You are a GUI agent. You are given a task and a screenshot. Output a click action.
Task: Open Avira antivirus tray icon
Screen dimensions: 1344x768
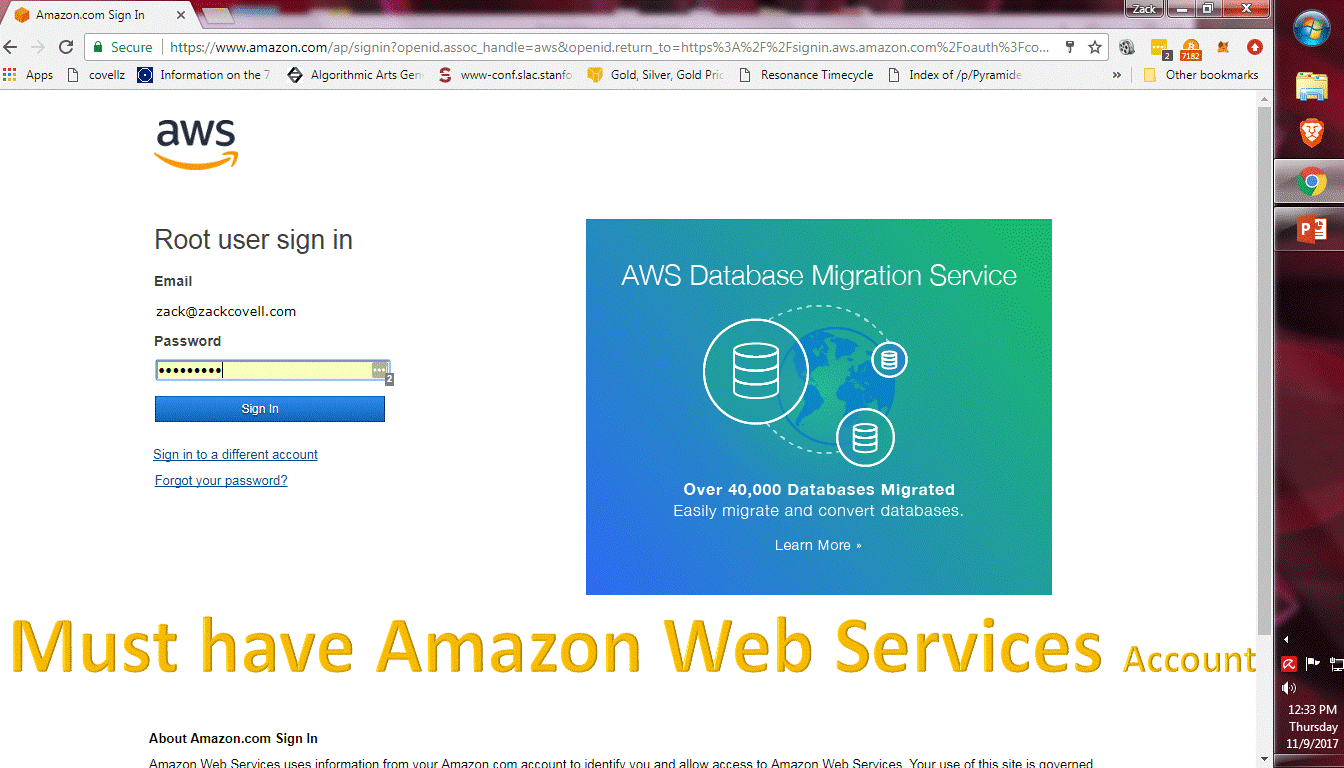[1290, 663]
